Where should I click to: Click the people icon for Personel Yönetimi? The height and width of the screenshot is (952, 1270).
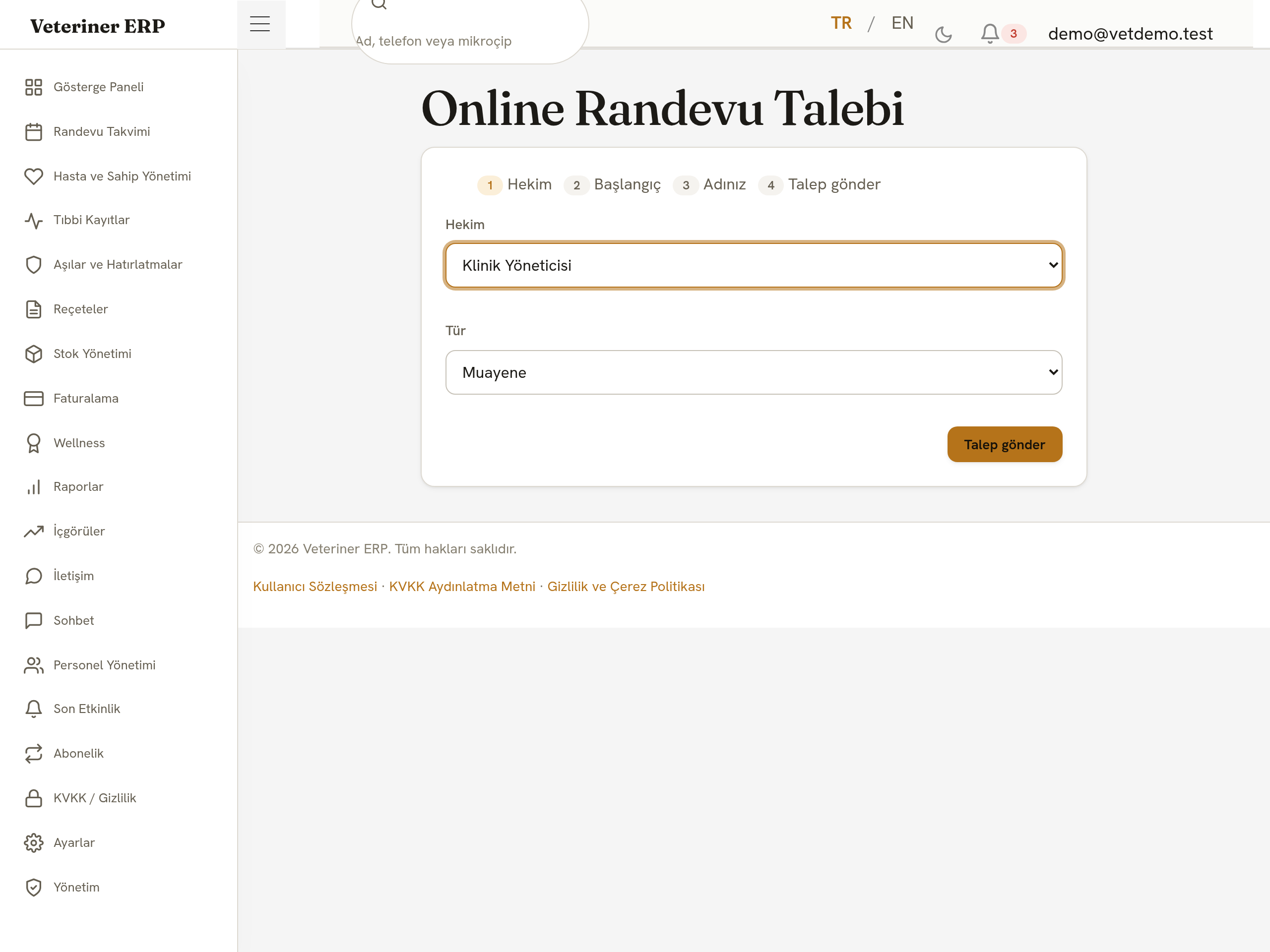tap(34, 665)
